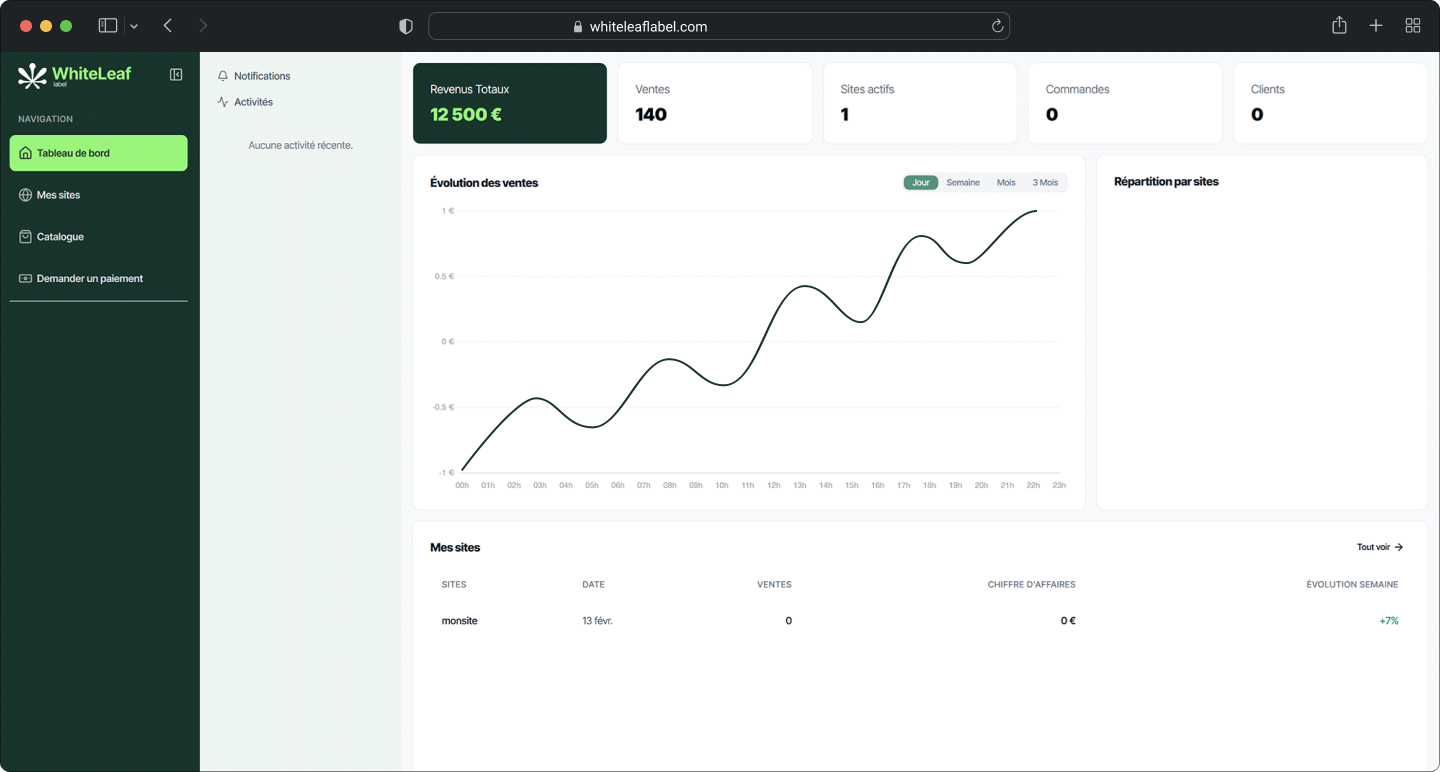Click the Safari privacy shield icon

[406, 27]
